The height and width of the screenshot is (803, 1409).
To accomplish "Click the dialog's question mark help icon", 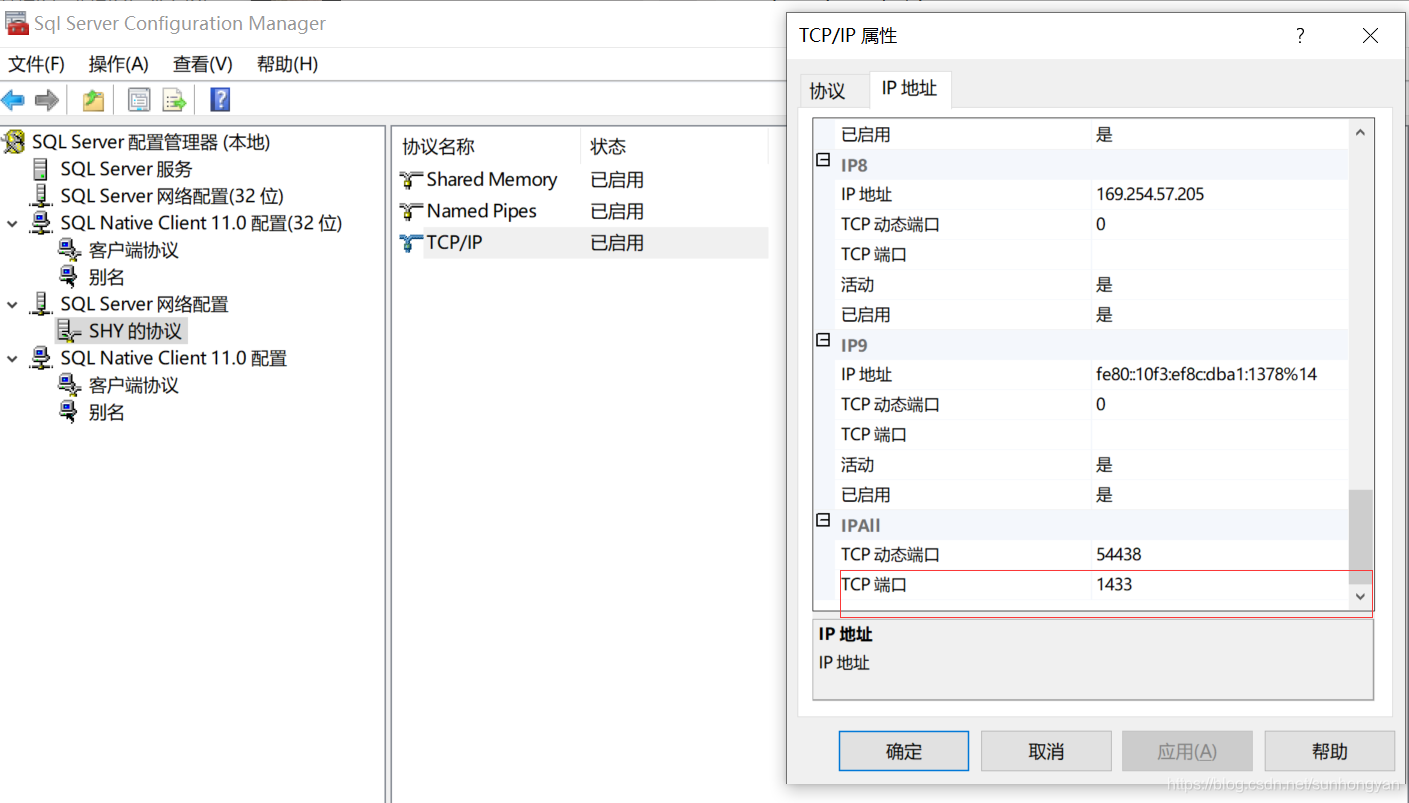I will click(1300, 36).
